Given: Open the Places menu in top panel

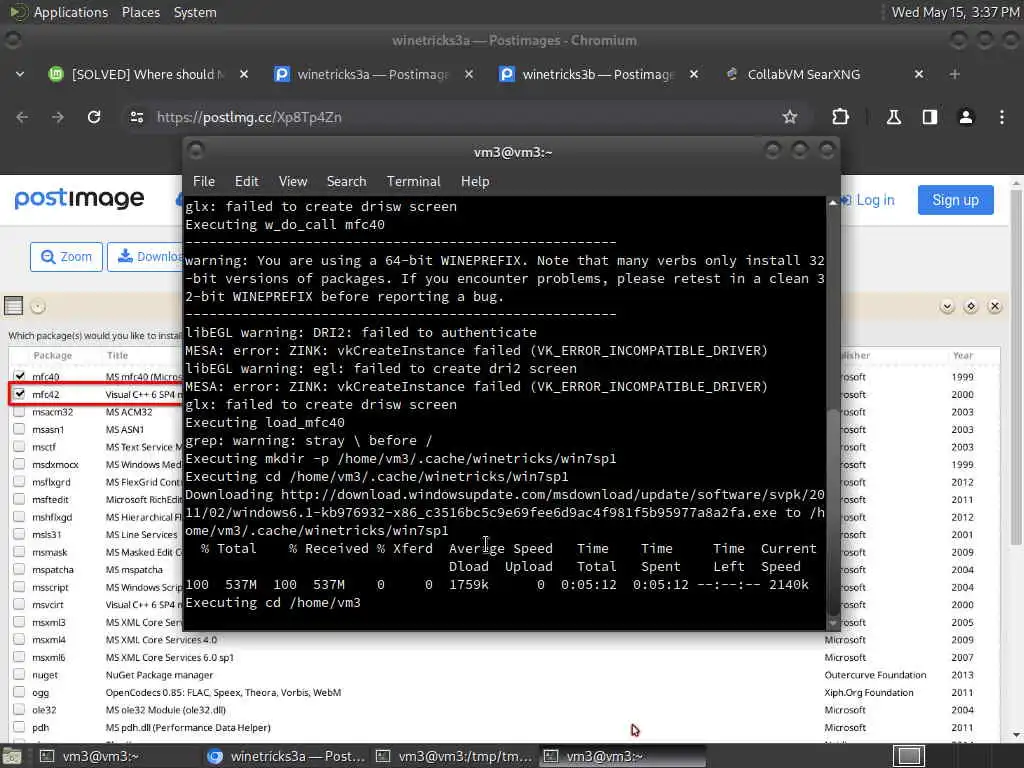Looking at the screenshot, I should pos(140,12).
